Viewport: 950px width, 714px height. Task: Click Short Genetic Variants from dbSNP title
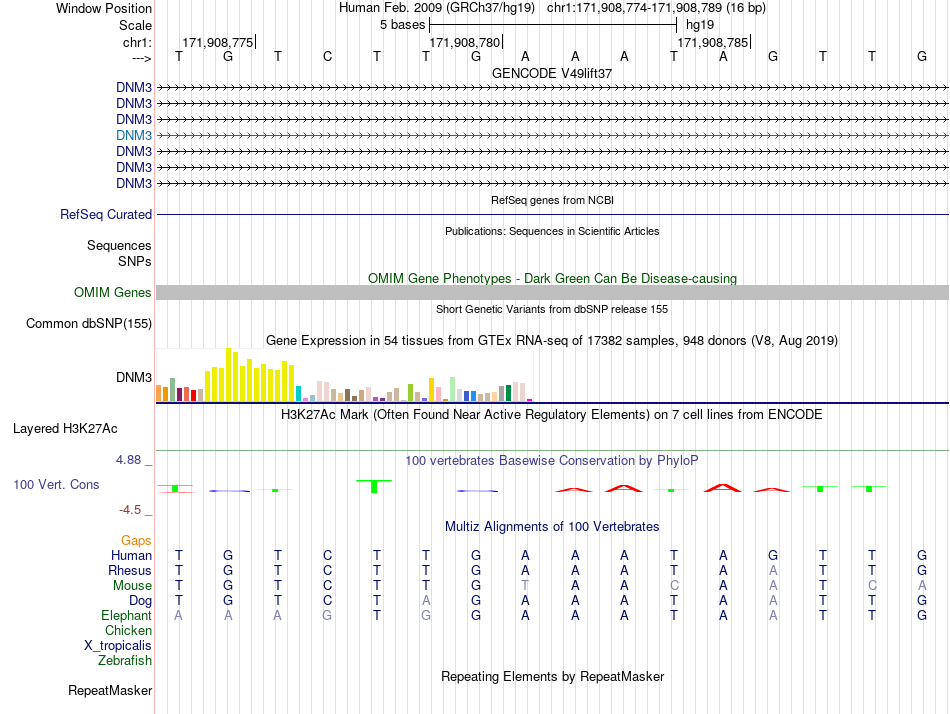(x=552, y=309)
